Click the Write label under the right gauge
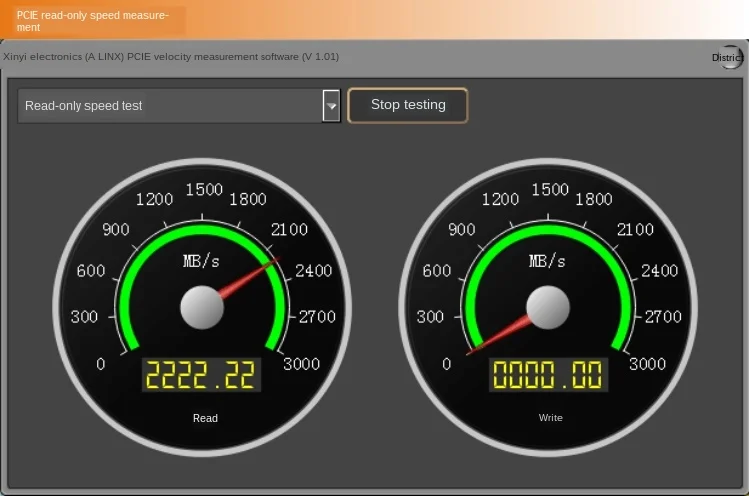 click(x=551, y=418)
